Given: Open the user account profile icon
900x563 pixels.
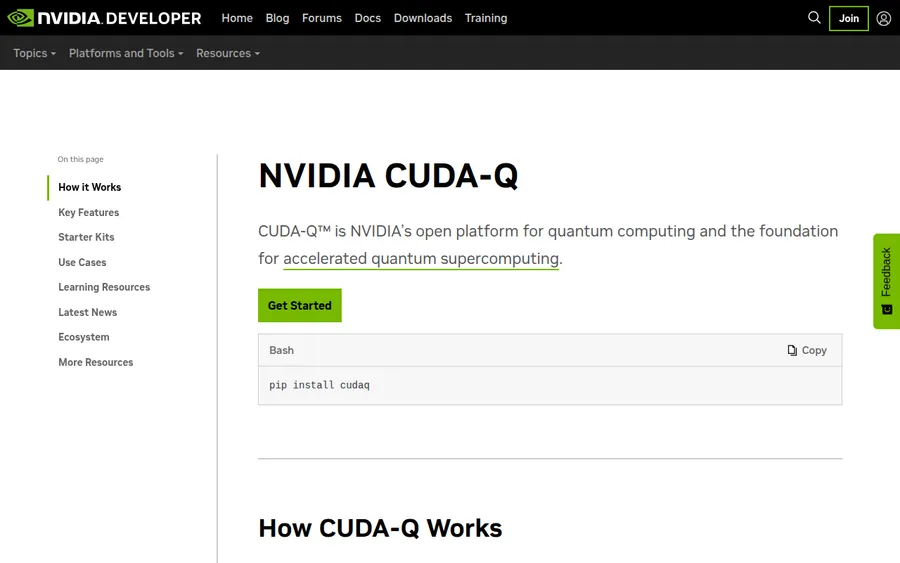Looking at the screenshot, I should click(x=883, y=18).
